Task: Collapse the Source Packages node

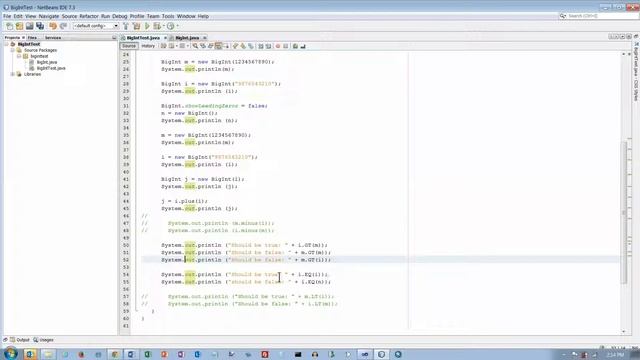Action: [13, 50]
